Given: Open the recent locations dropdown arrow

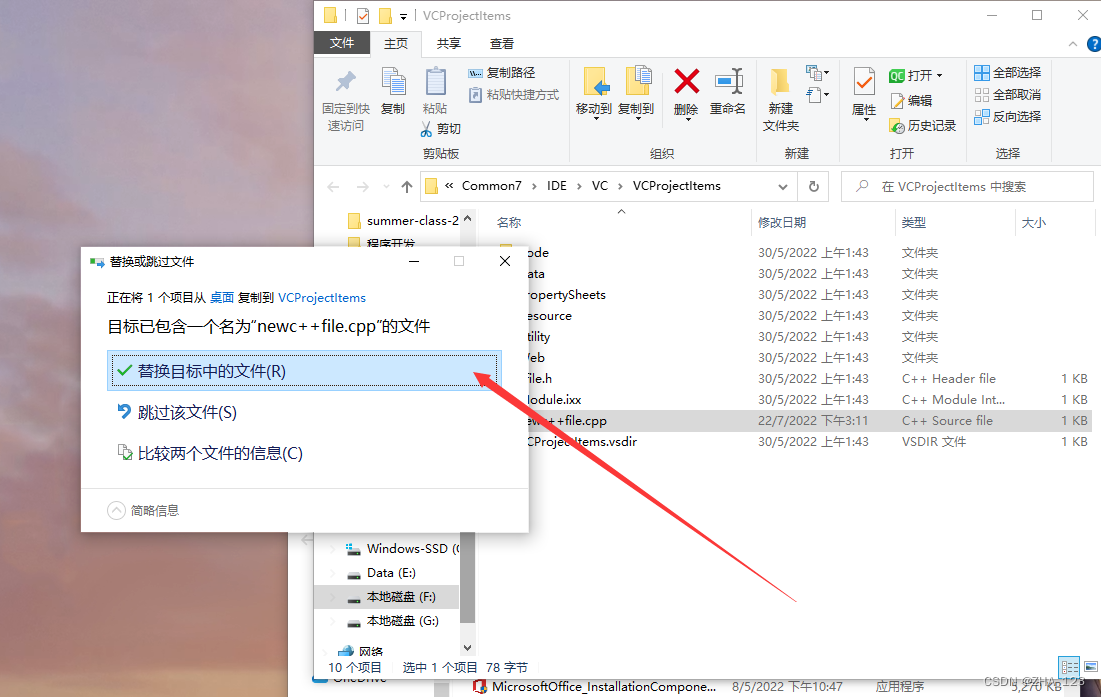Looking at the screenshot, I should [x=385, y=187].
